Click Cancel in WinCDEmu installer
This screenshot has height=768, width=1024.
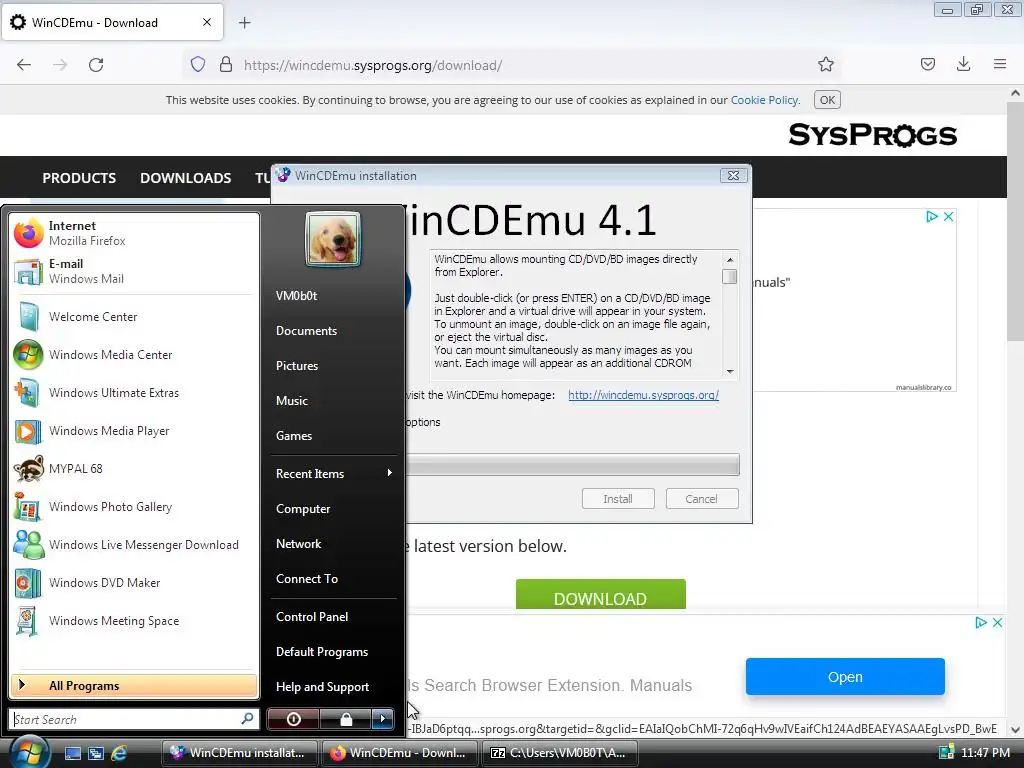(701, 499)
